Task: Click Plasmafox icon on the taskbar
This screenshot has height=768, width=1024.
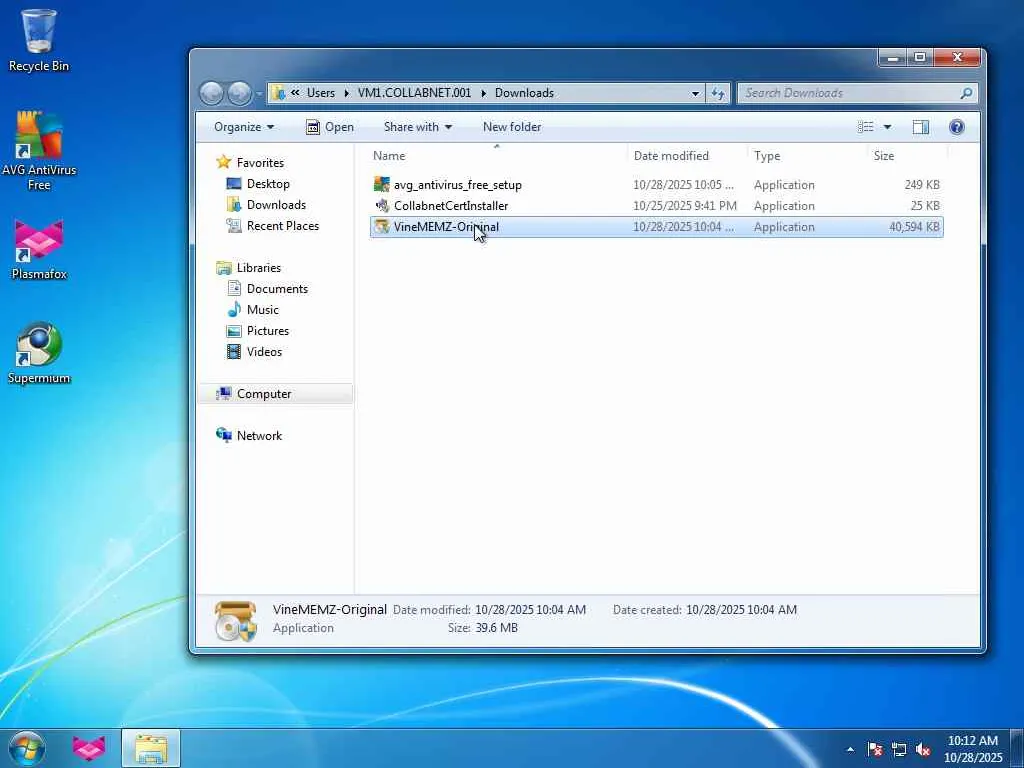Action: coord(89,748)
